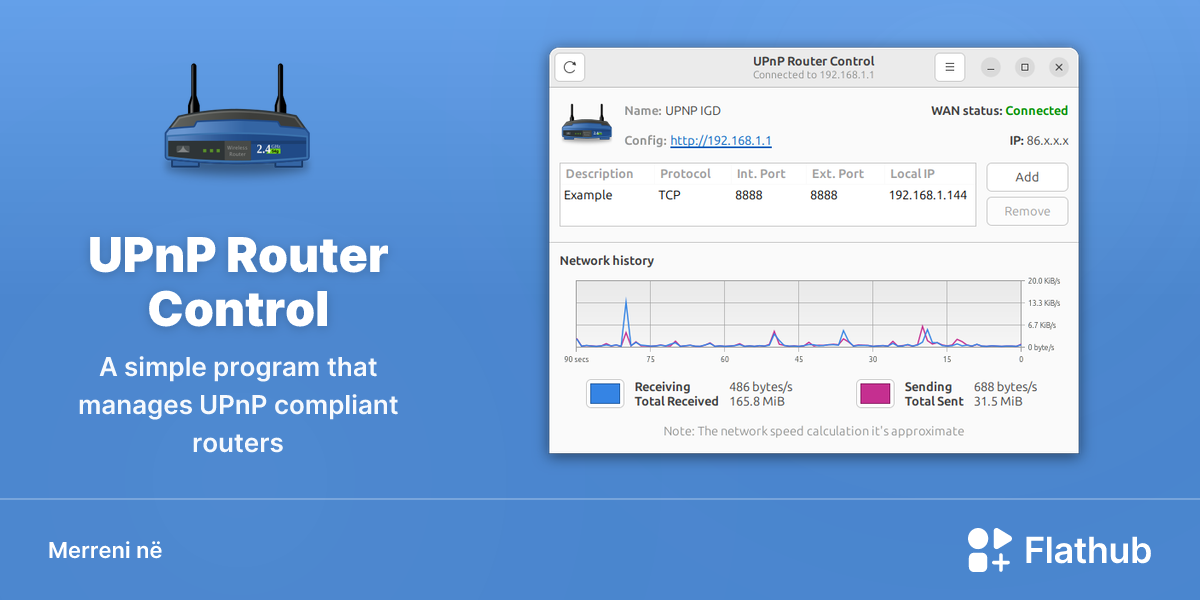Click the Network history heading
The width and height of the screenshot is (1200, 600).
(606, 261)
